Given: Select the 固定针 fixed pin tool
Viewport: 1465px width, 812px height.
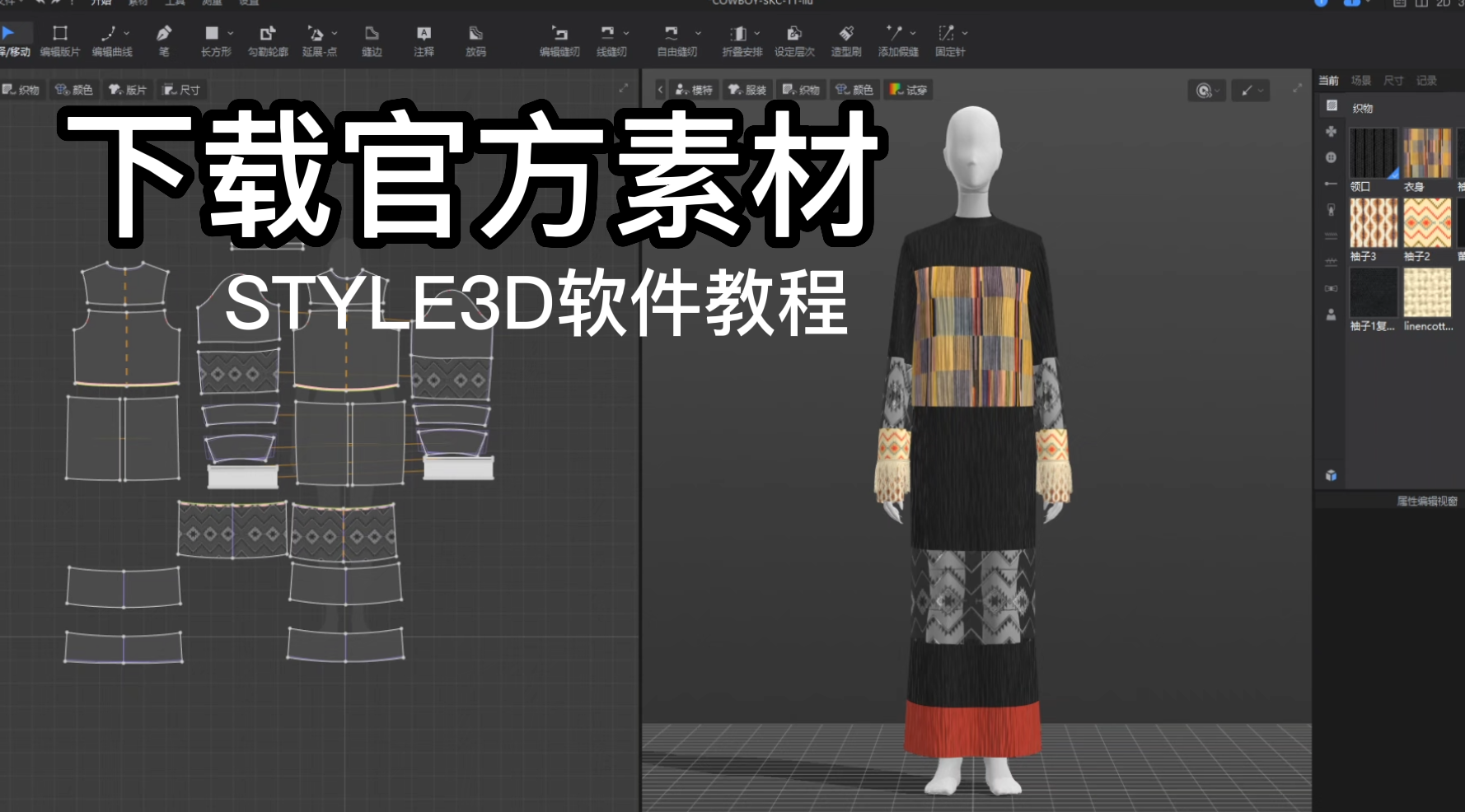Looking at the screenshot, I should 949,40.
